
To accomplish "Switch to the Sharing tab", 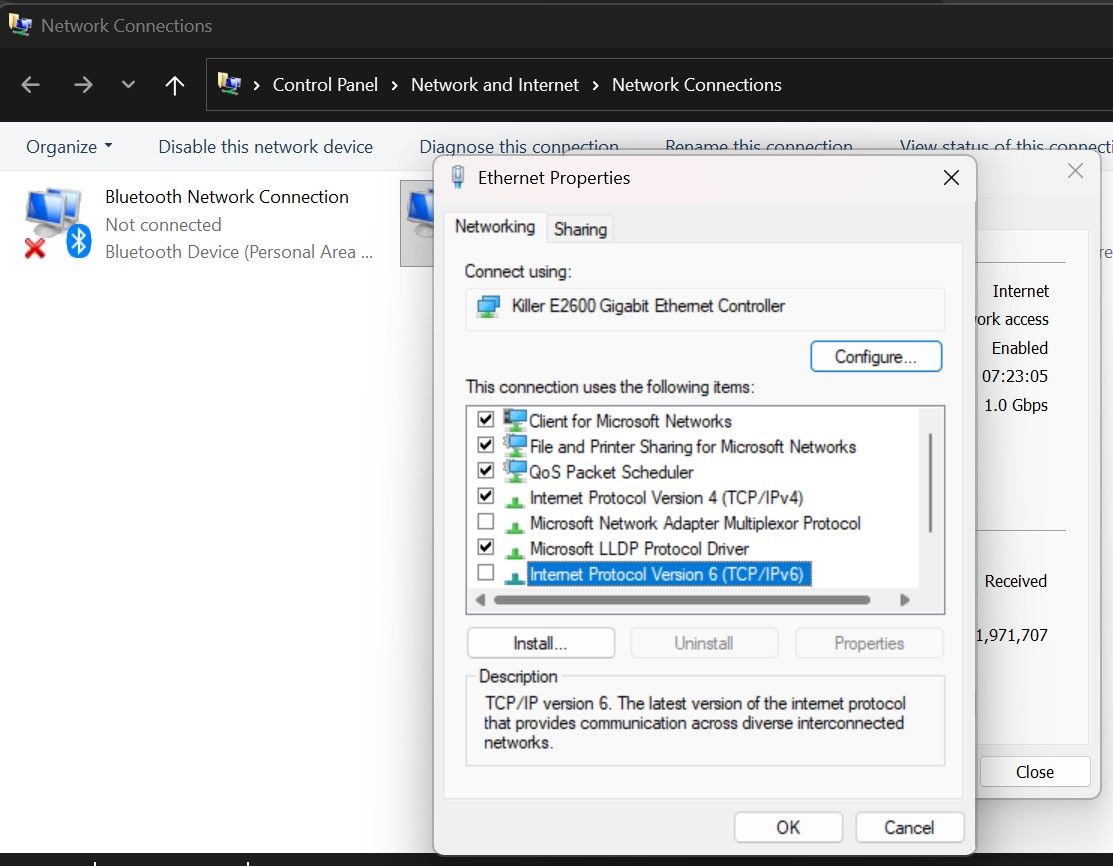I will tap(581, 229).
